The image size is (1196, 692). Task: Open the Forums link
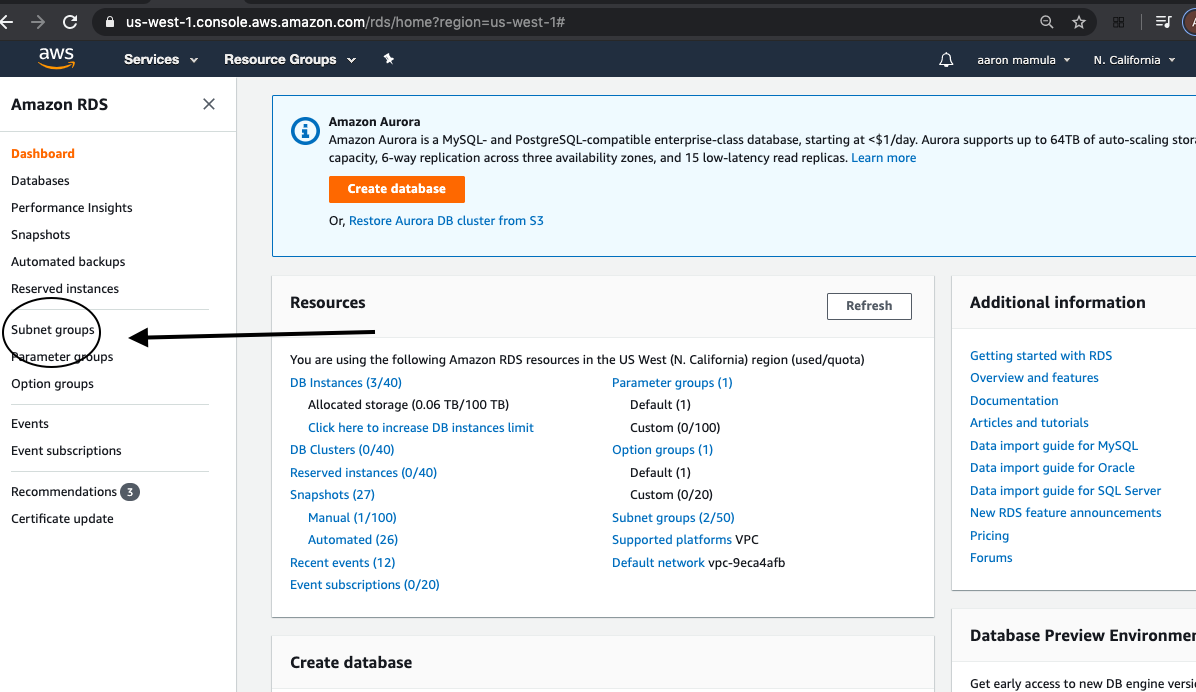click(x=991, y=558)
